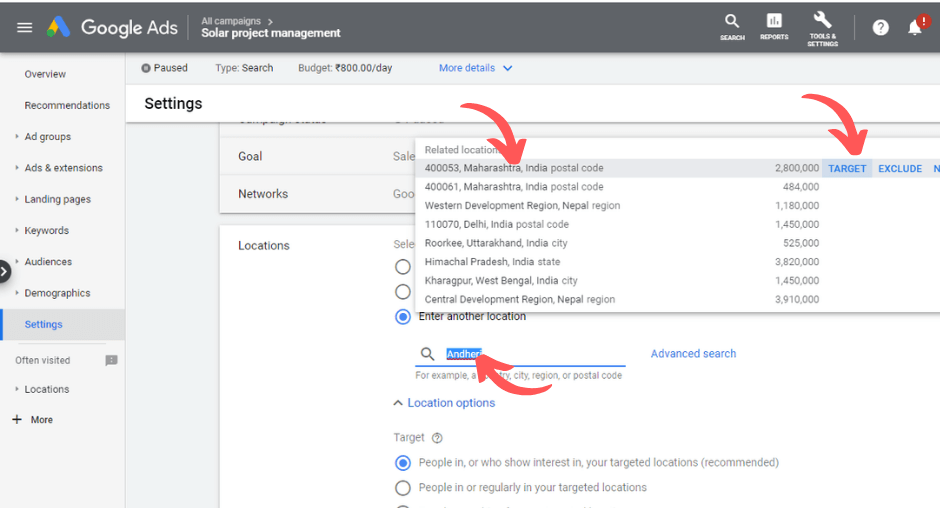This screenshot has width=940, height=508.
Task: Select the Enter another location radio
Action: click(403, 317)
